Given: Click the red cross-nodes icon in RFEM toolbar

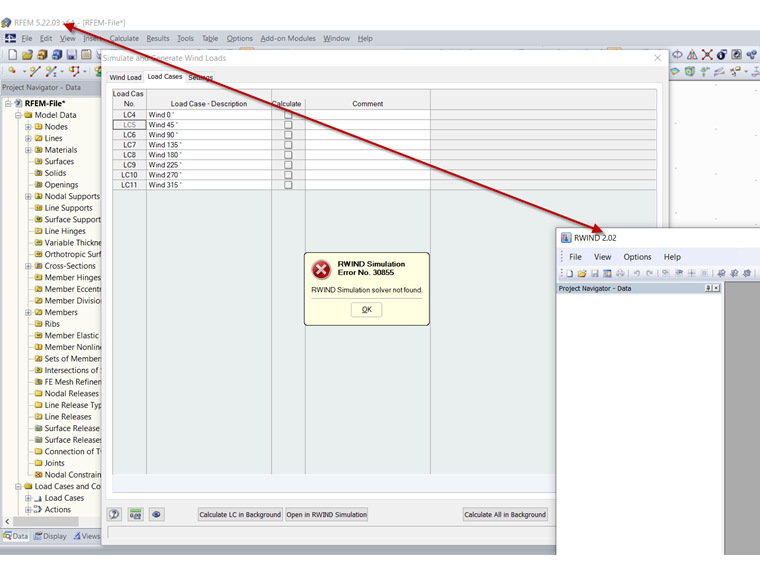Looking at the screenshot, I should tap(707, 55).
